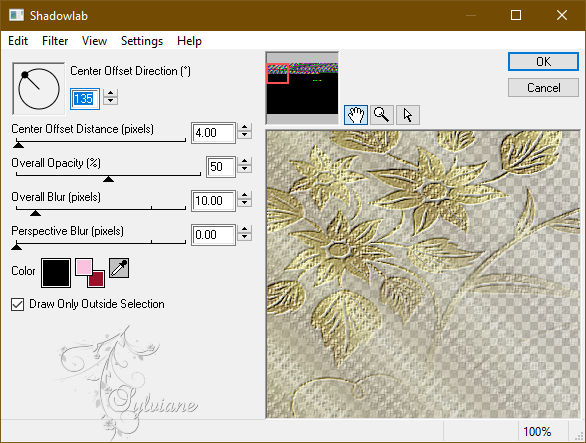Image resolution: width=586 pixels, height=443 pixels.
Task: Open the black shadow color swatch
Action: pyautogui.click(x=56, y=273)
